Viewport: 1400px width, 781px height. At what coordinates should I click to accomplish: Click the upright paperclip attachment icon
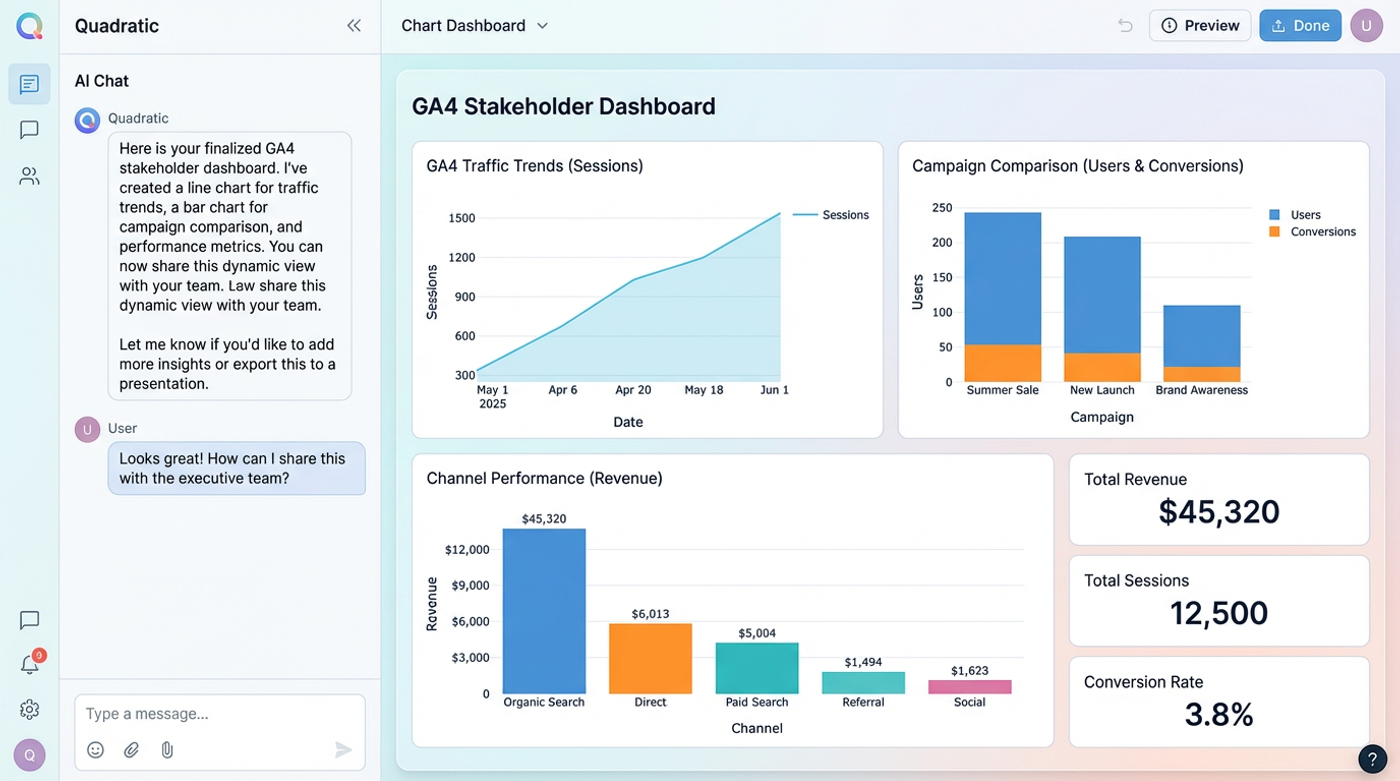167,750
